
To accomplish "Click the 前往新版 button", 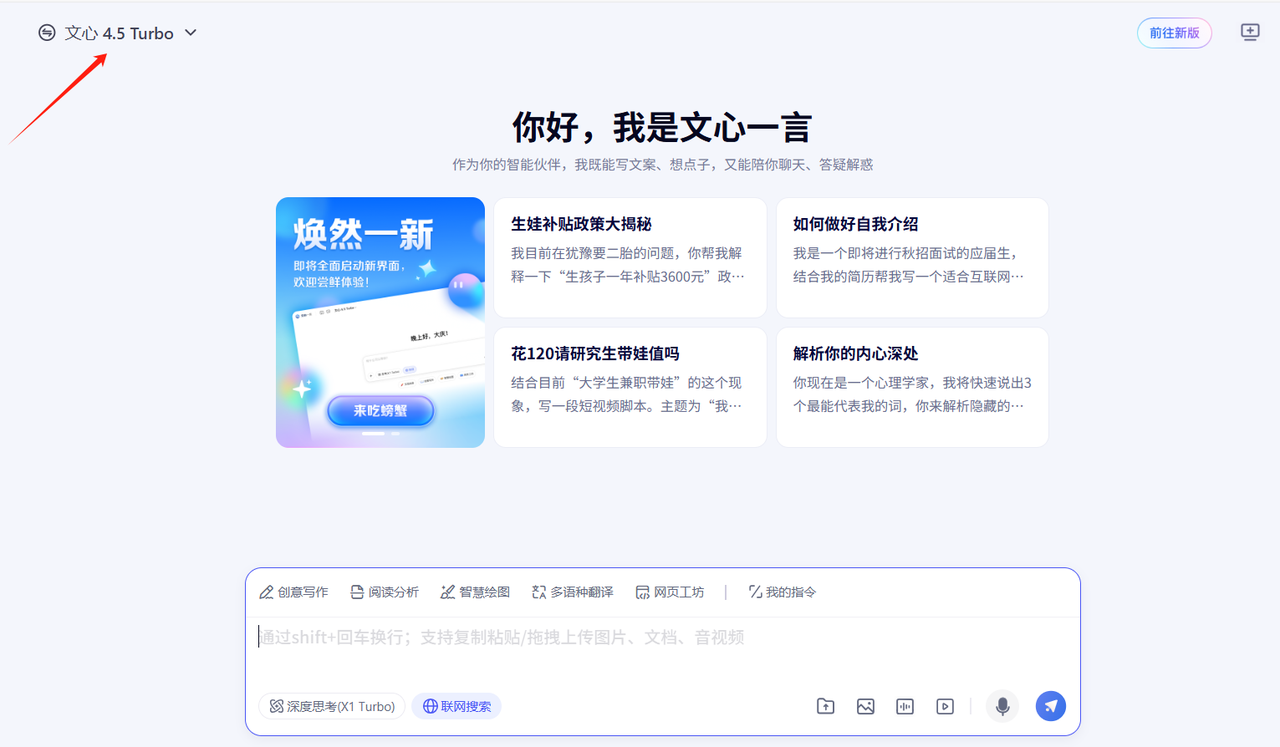I will pos(1174,33).
